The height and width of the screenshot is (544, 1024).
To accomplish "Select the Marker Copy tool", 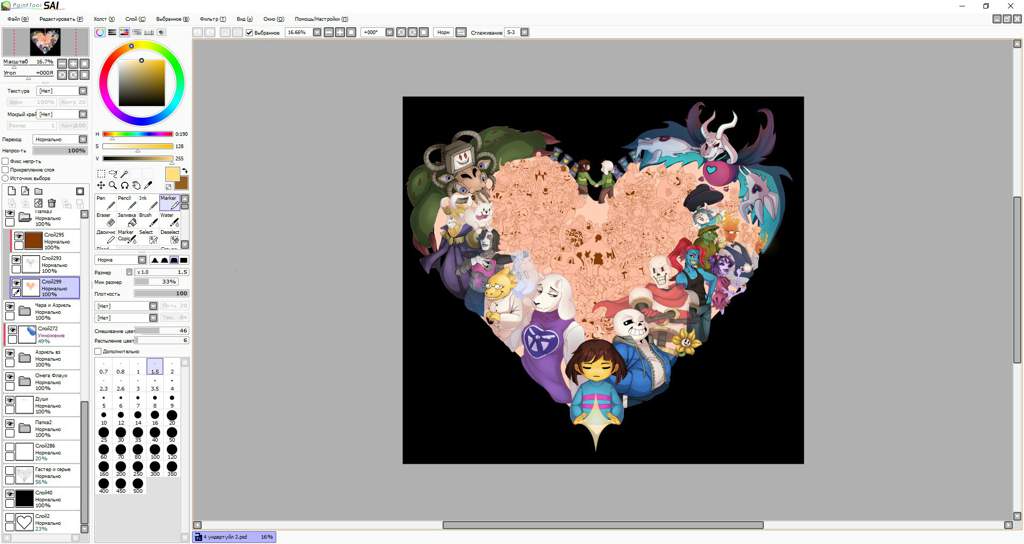I will 125,236.
